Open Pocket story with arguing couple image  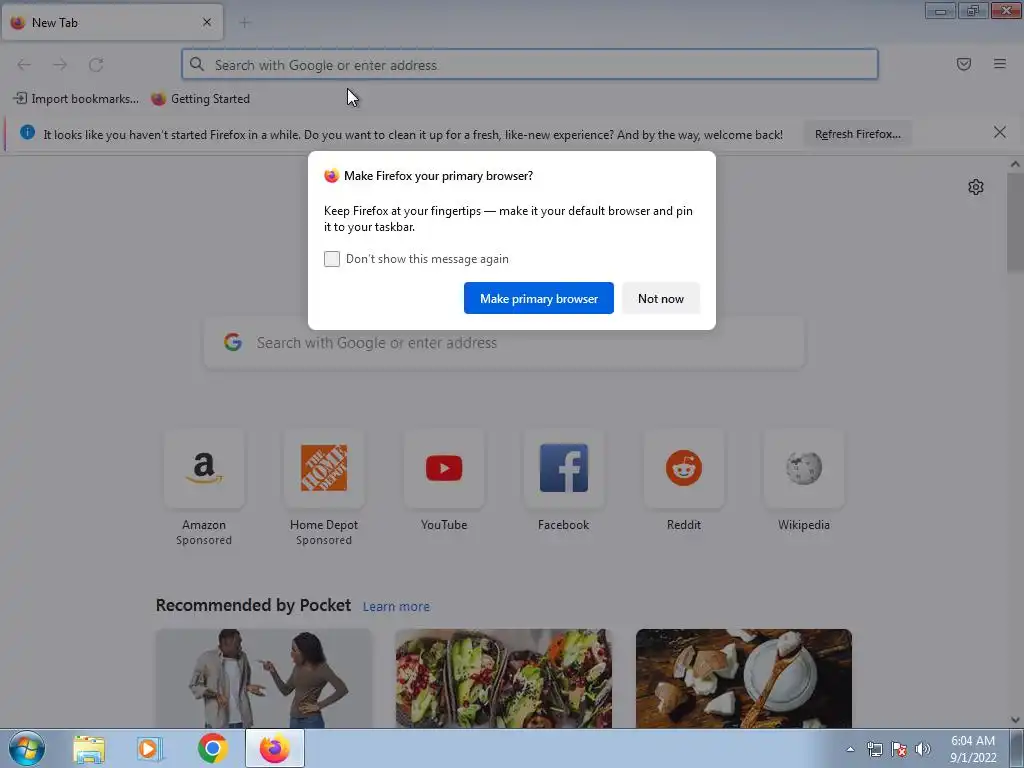pyautogui.click(x=264, y=679)
